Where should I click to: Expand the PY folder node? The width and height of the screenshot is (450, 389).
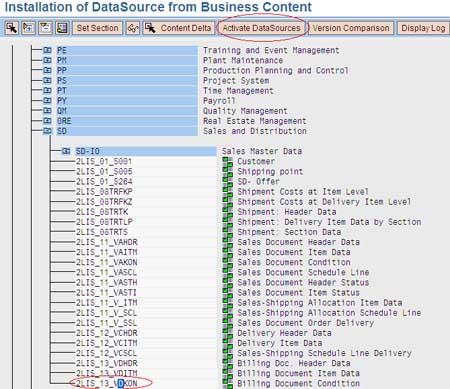point(47,101)
